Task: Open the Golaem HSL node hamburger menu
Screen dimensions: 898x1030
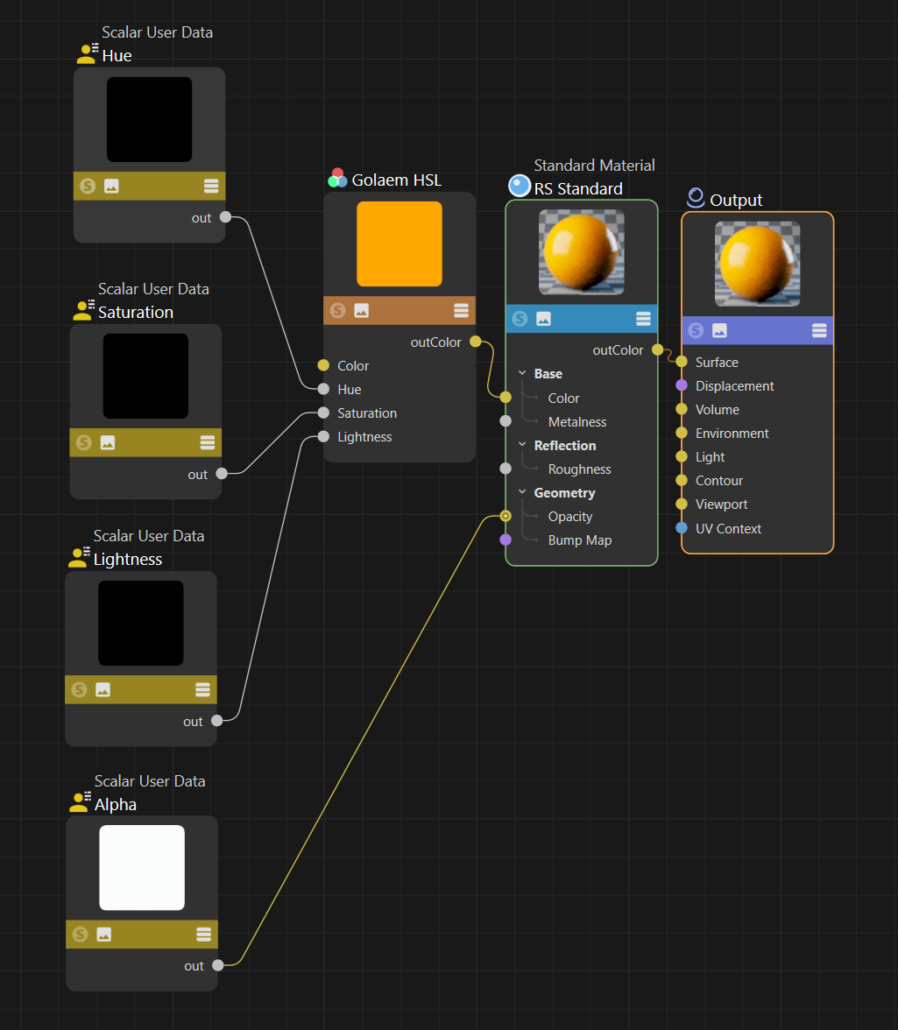Action: [x=461, y=311]
